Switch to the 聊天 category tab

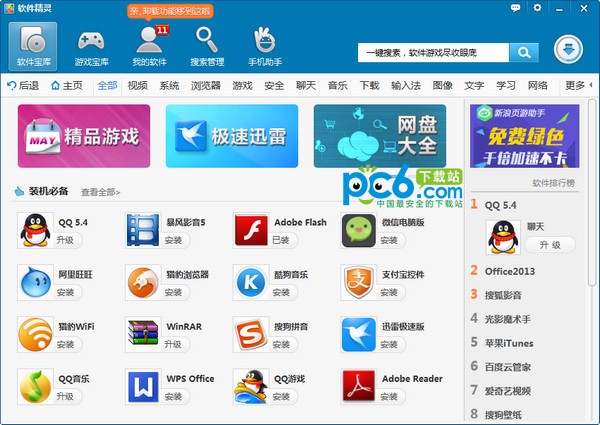click(306, 85)
